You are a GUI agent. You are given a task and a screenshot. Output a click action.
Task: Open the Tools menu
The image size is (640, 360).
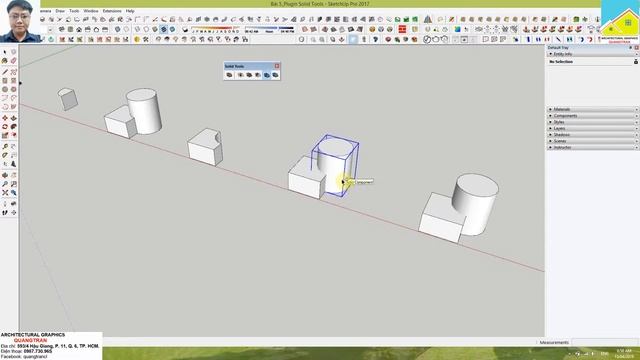(x=74, y=11)
